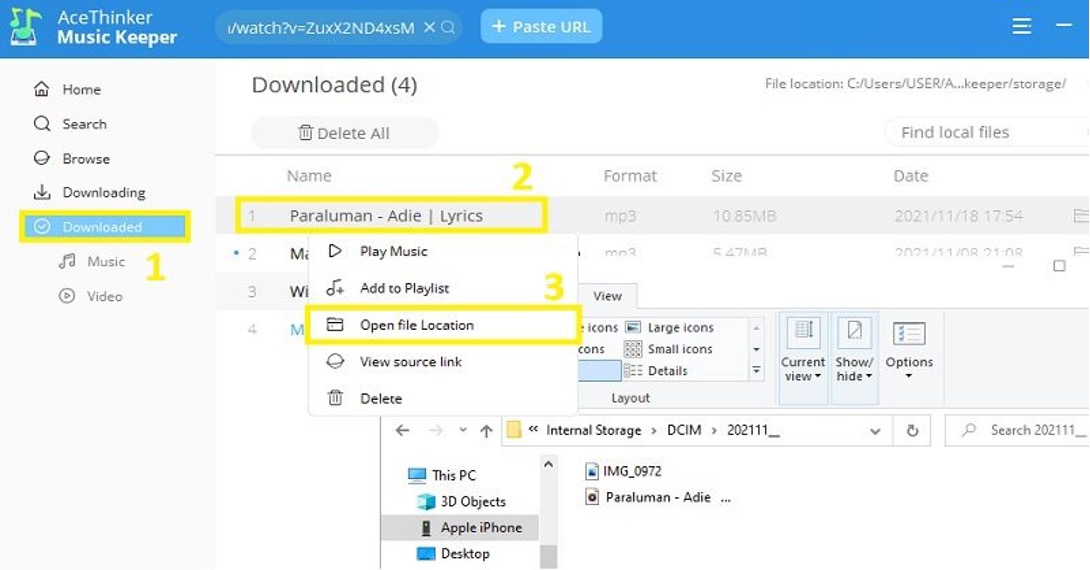This screenshot has width=1090, height=570.
Task: Select Details layout
Action: (x=656, y=370)
